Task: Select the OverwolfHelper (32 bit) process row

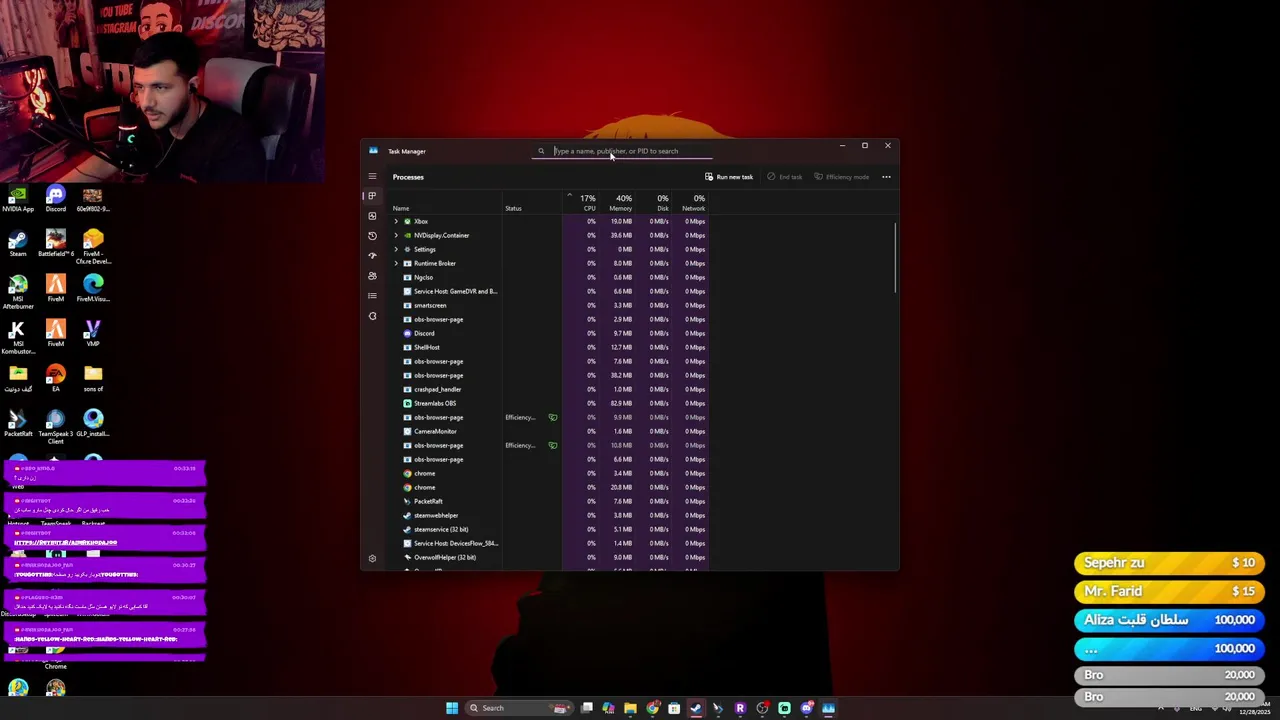Action: 549,557
